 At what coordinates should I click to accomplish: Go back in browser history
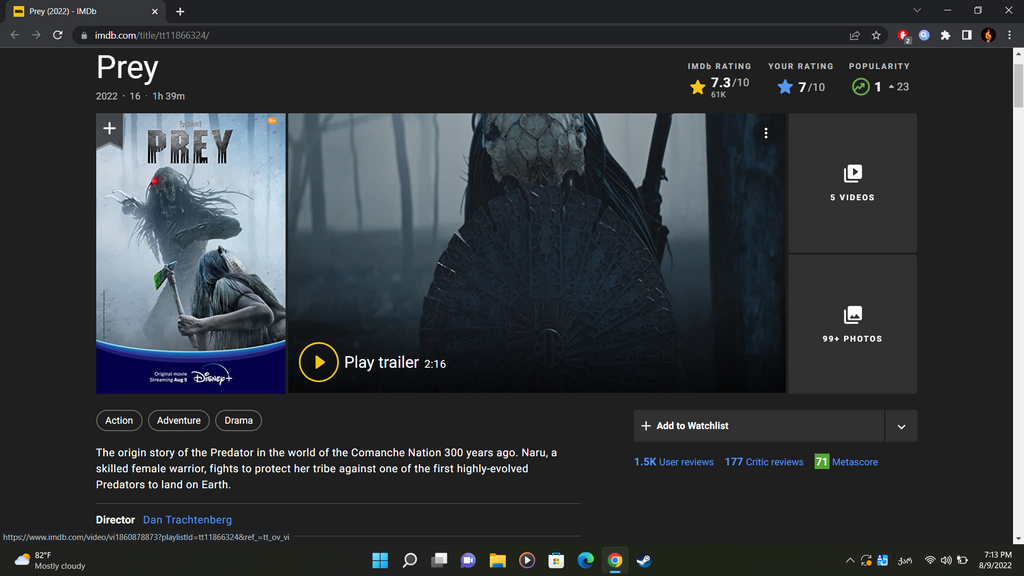pos(15,35)
